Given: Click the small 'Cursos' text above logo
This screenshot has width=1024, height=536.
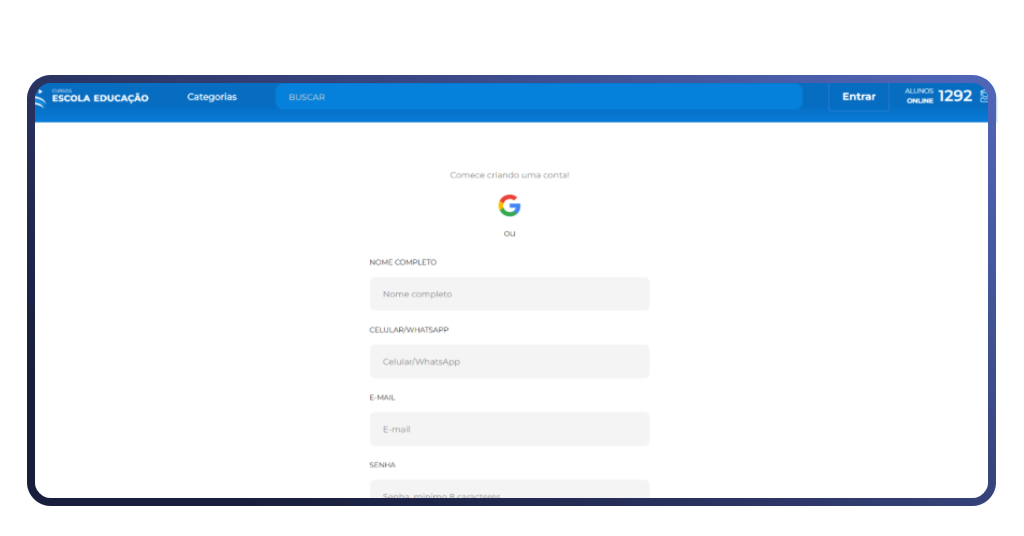Looking at the screenshot, I should pyautogui.click(x=62, y=90).
